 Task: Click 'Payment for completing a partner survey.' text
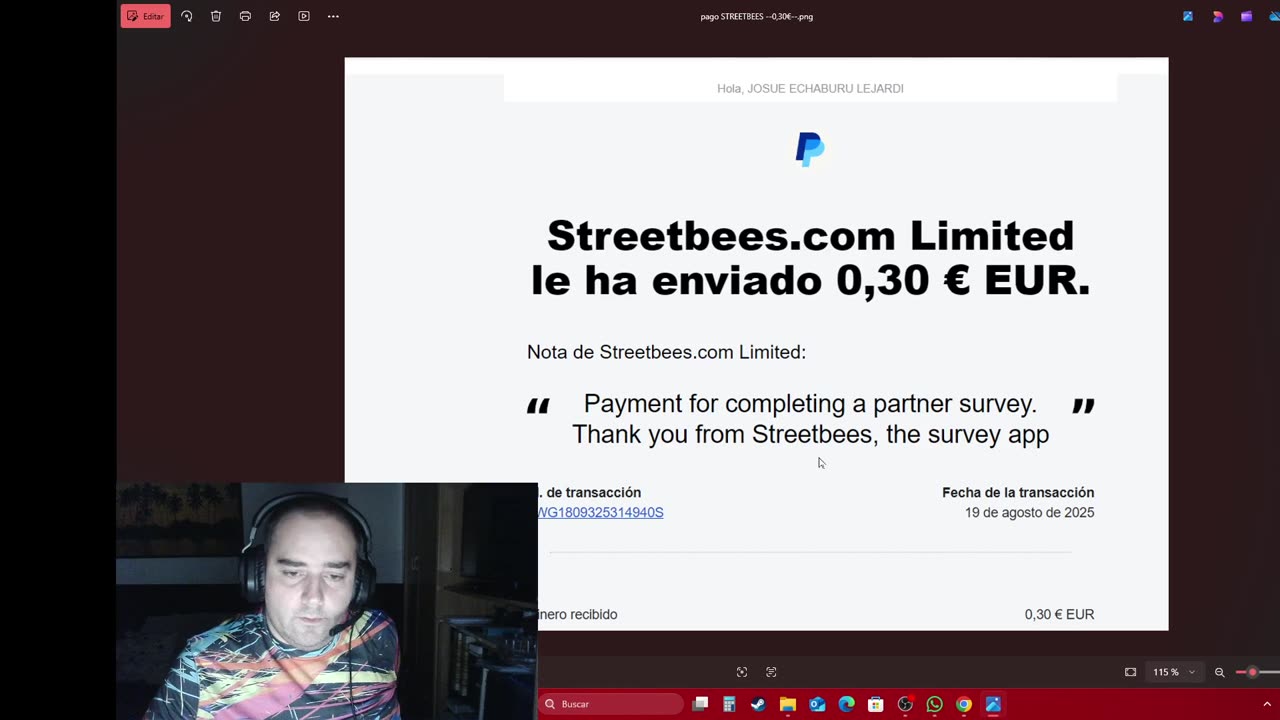[x=810, y=403]
